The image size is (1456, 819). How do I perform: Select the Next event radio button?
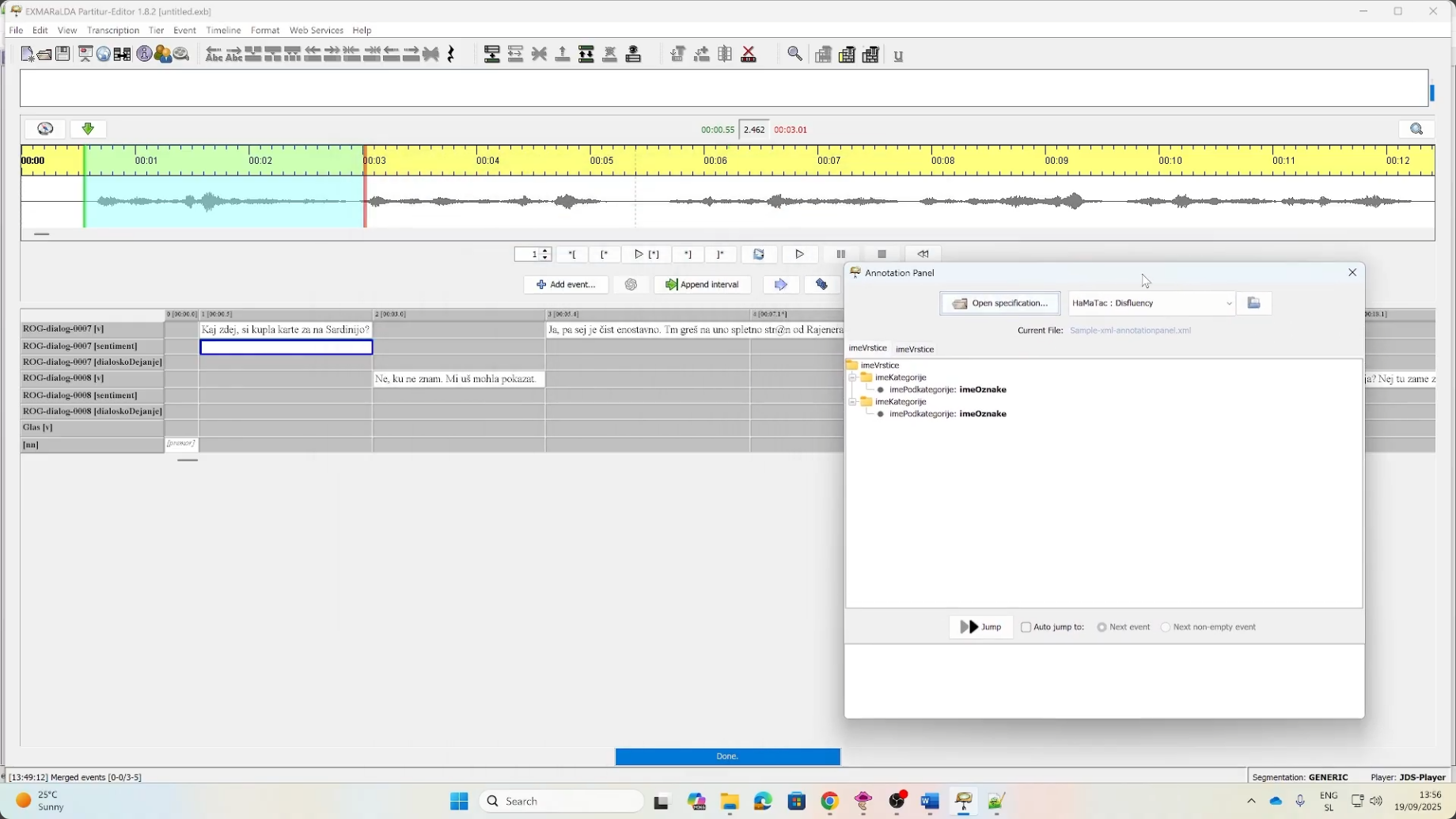[x=1101, y=628]
